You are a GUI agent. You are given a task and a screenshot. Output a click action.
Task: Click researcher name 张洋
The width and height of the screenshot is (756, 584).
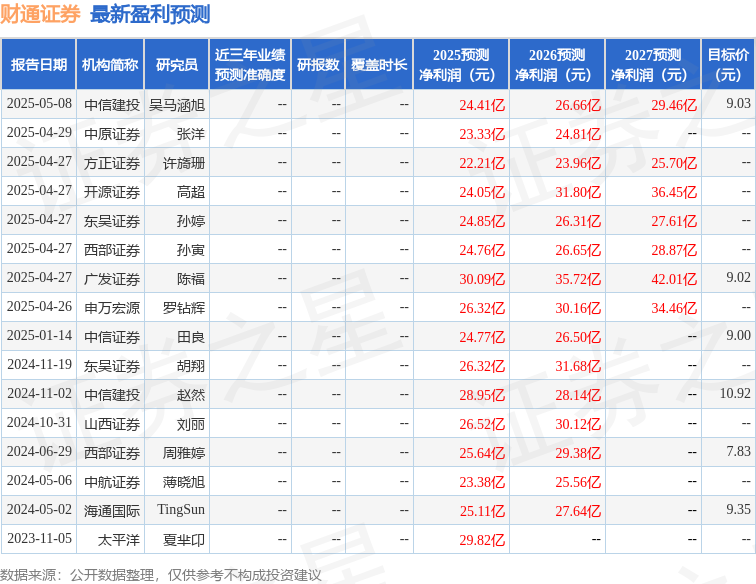[x=191, y=134]
